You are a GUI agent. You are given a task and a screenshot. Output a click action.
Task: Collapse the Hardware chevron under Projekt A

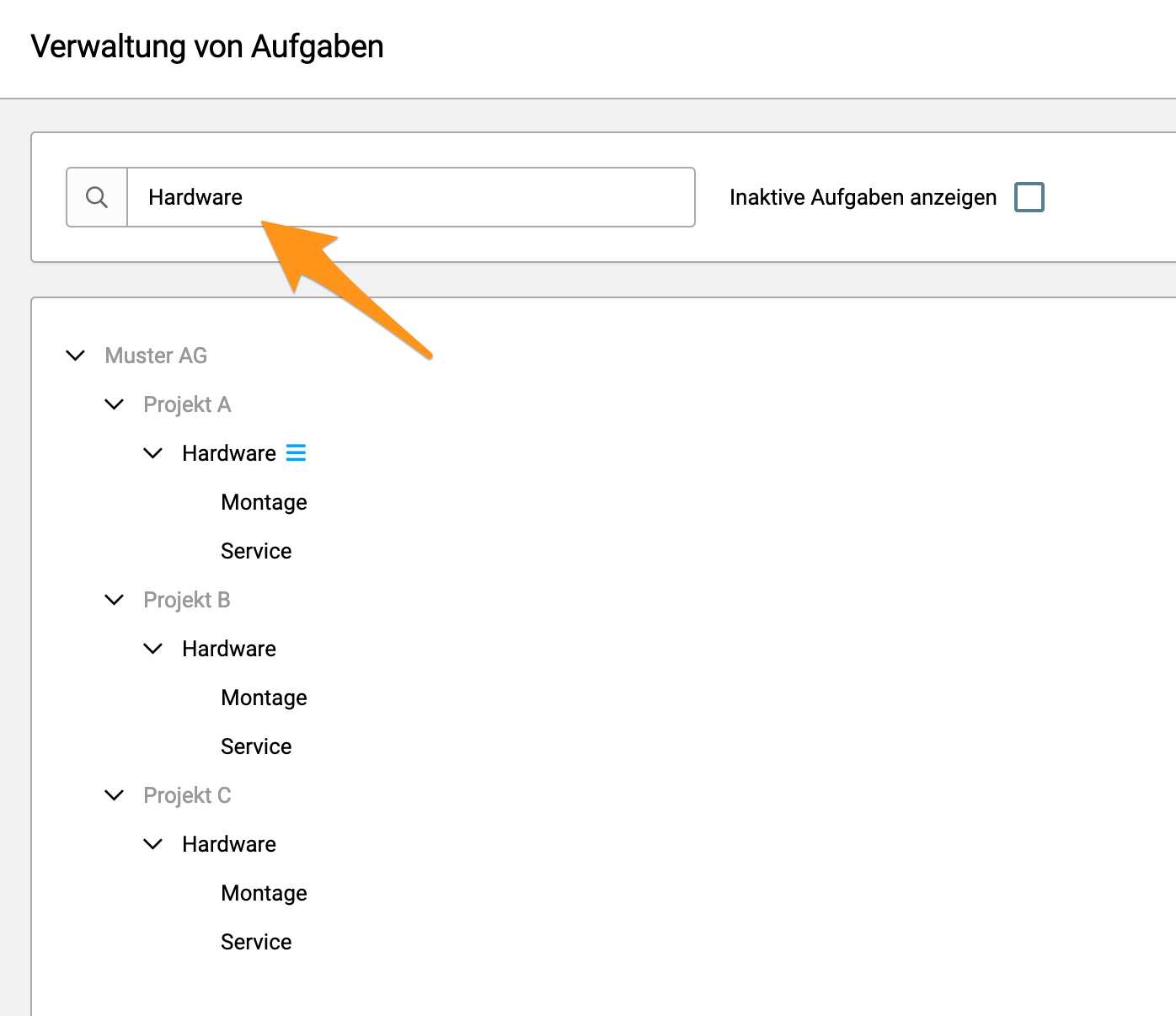153,453
